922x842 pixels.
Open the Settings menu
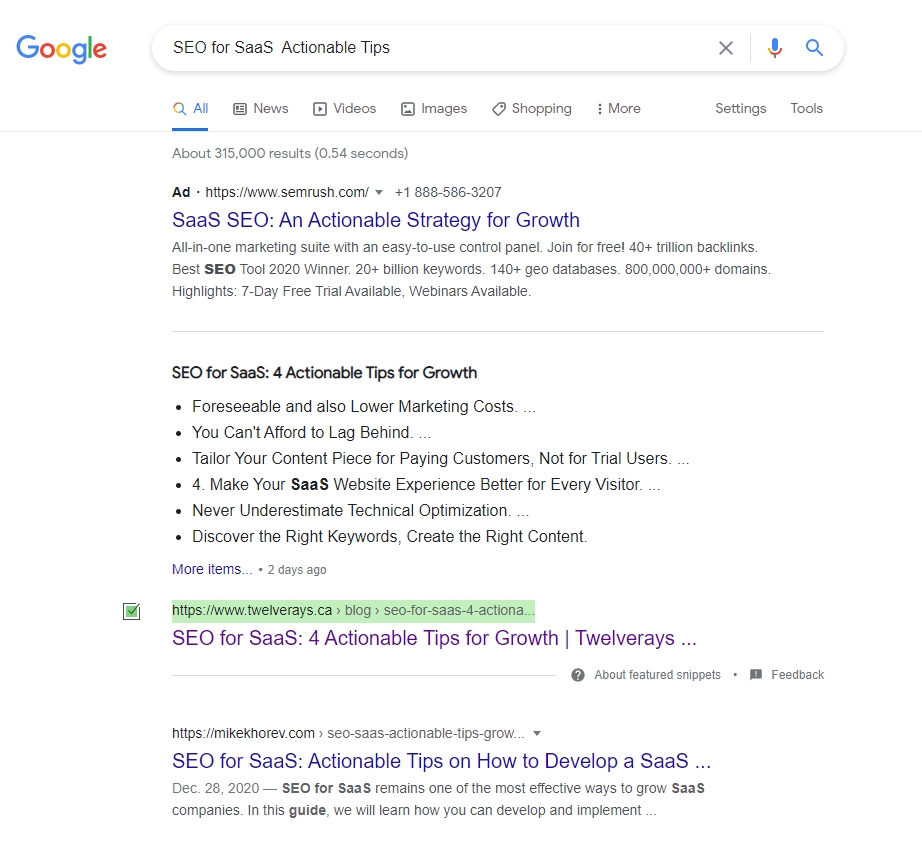740,108
